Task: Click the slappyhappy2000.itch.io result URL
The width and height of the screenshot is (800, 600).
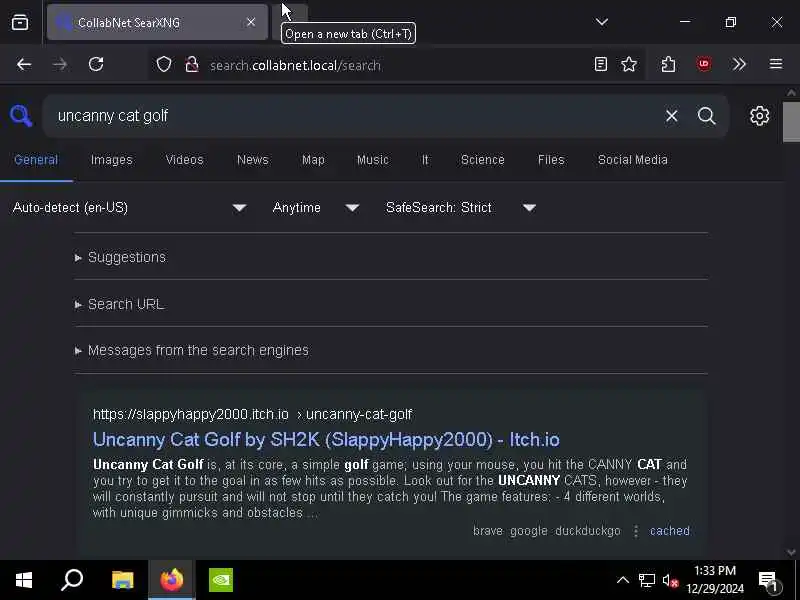Action: pyautogui.click(x=253, y=414)
